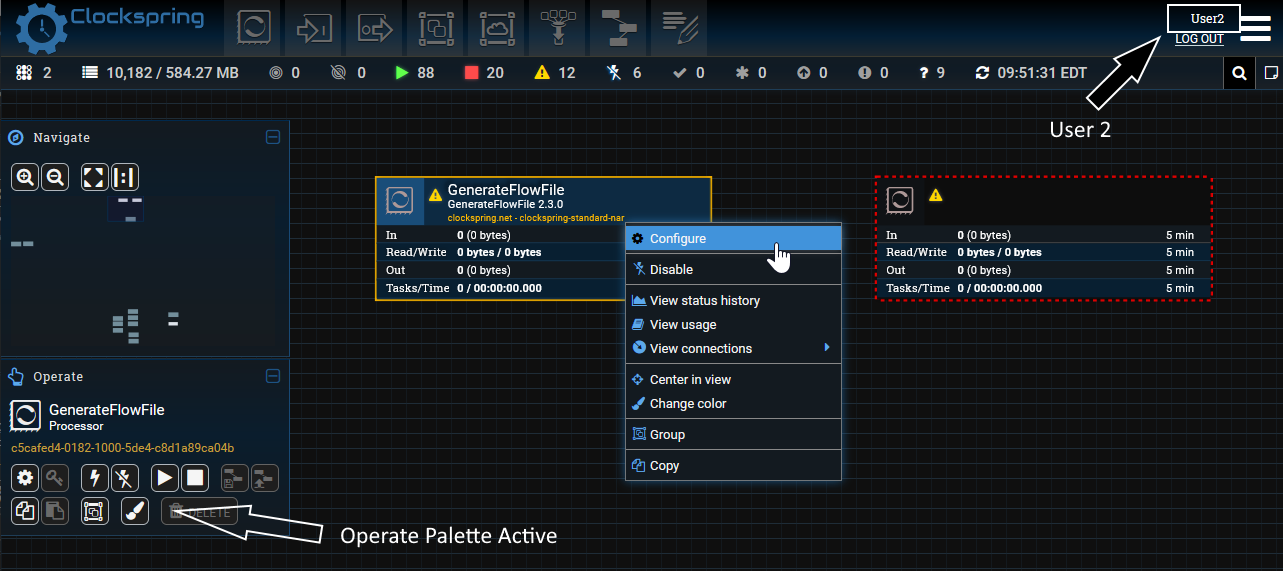Select the Process Group toolbar icon
Screen dimensions: 1283x571
[x=436, y=28]
